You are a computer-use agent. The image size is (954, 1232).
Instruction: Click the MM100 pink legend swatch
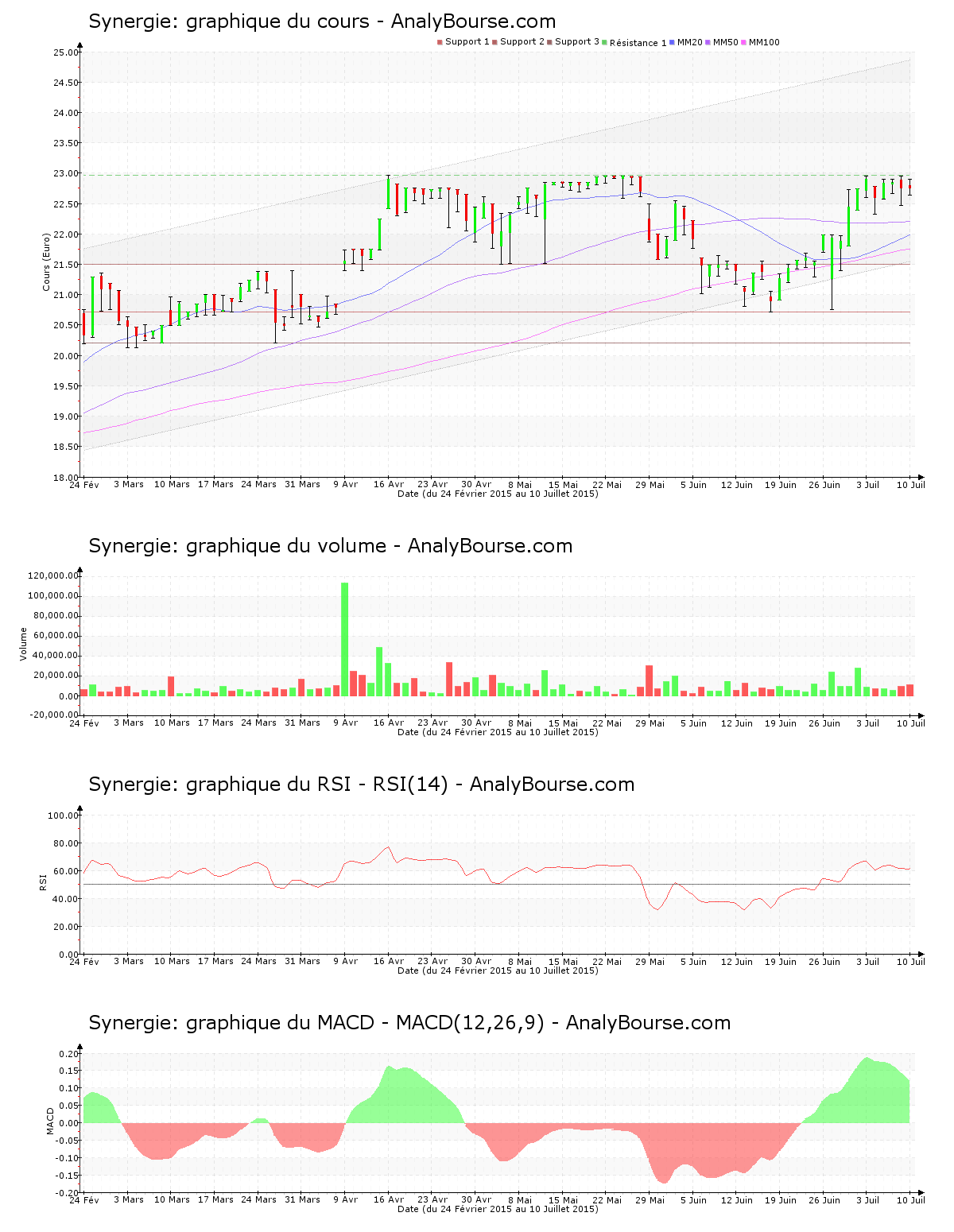(744, 42)
